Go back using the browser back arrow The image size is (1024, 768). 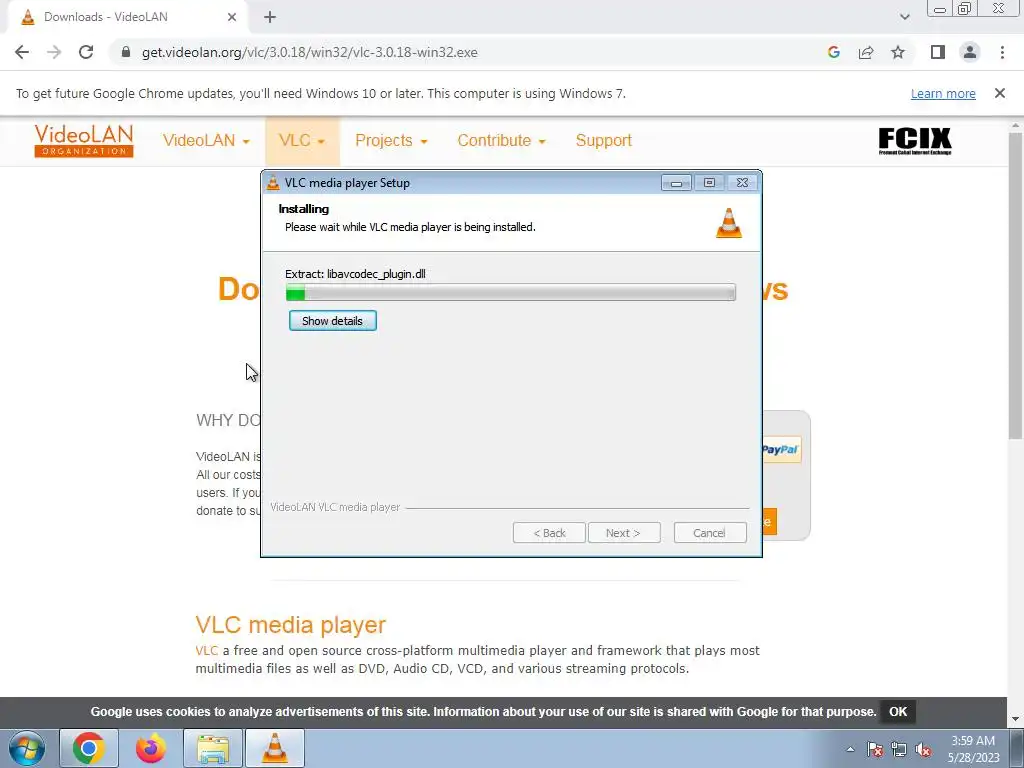coord(22,52)
